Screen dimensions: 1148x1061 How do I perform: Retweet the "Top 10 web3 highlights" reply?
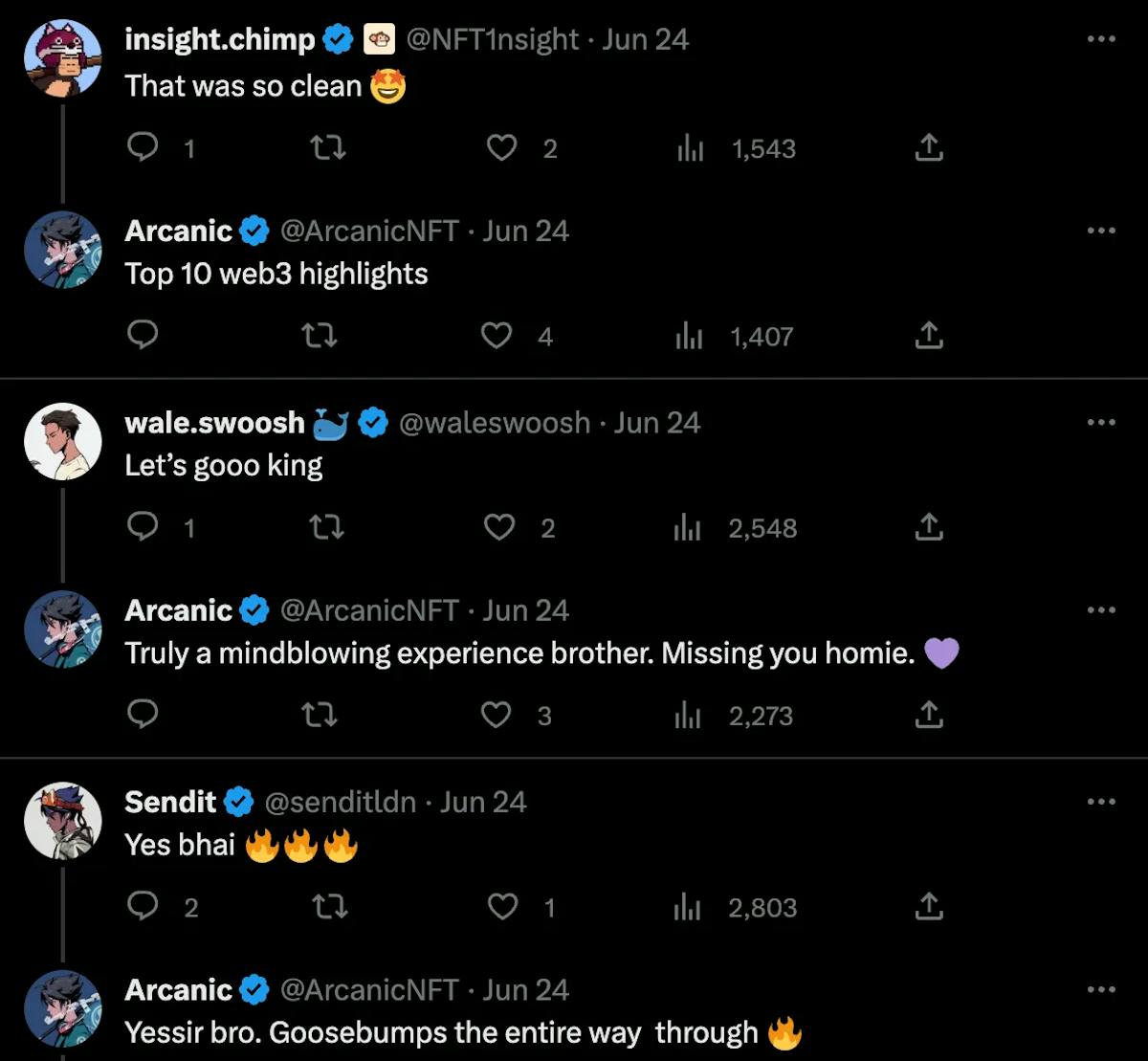[319, 336]
